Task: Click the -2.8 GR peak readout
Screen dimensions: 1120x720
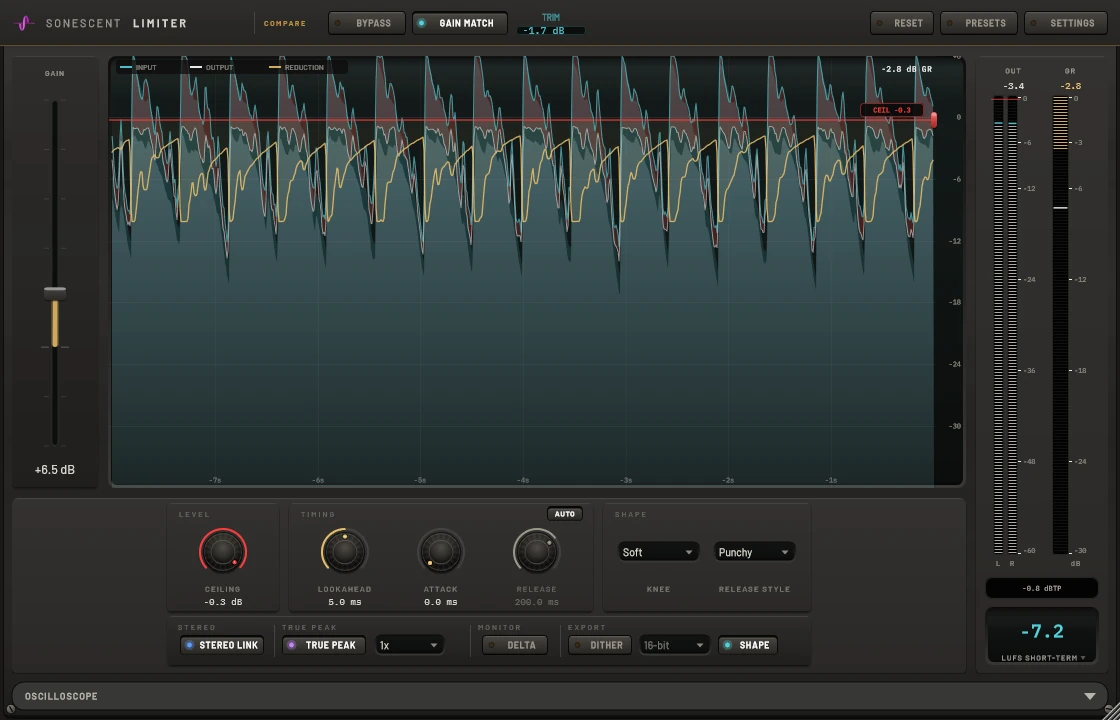Action: pyautogui.click(x=1070, y=86)
